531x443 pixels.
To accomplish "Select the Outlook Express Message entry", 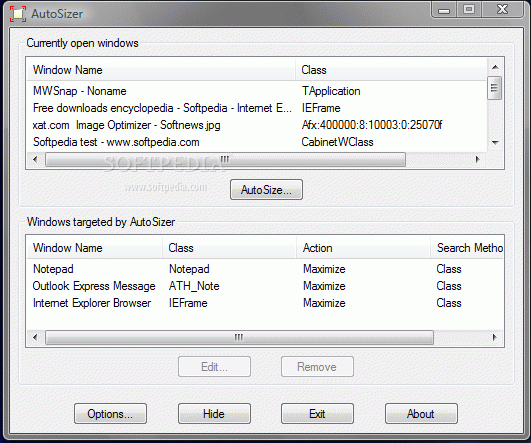I will [x=265, y=286].
